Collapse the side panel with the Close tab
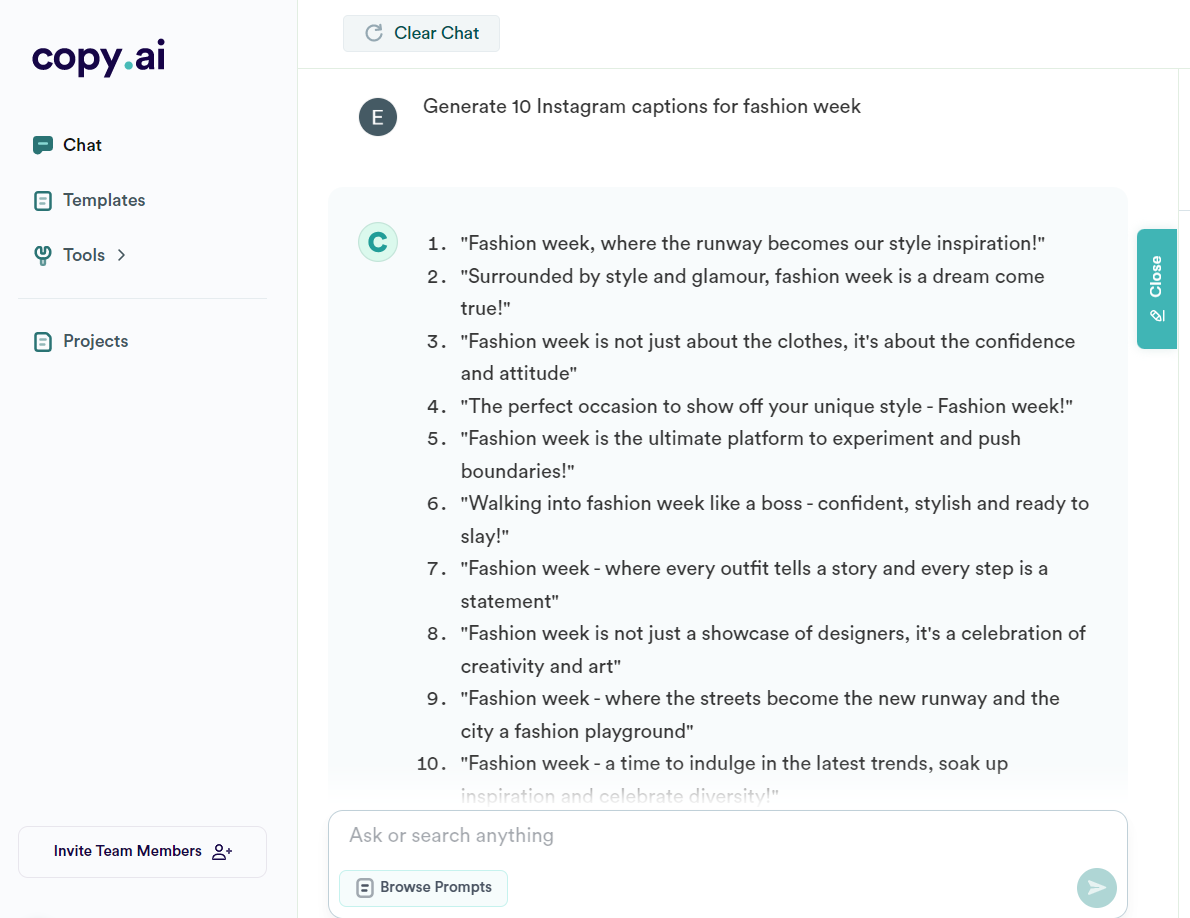 (1156, 288)
